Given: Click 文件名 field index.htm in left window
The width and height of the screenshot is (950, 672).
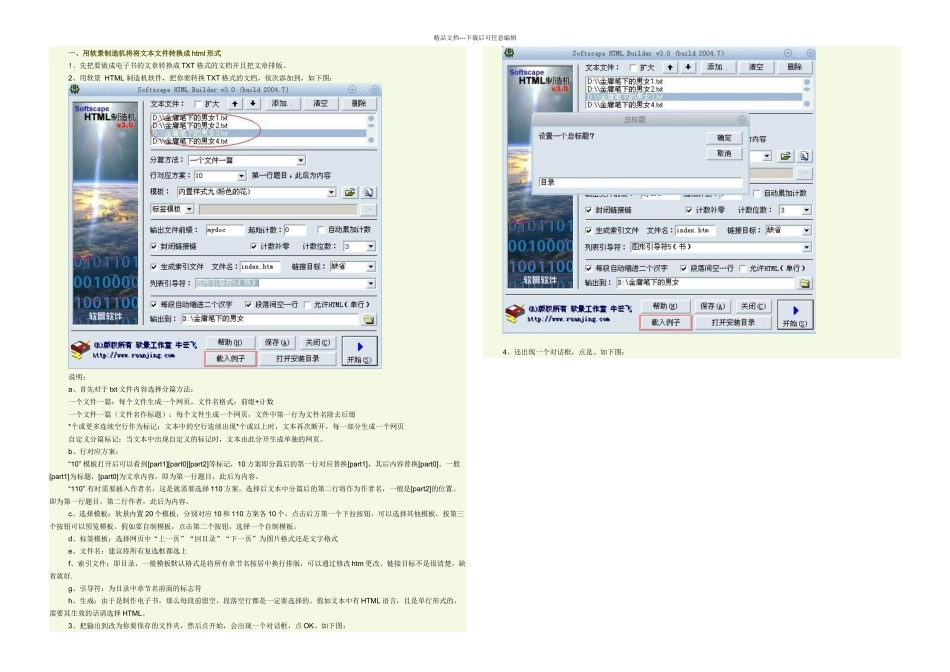Looking at the screenshot, I should 260,267.
